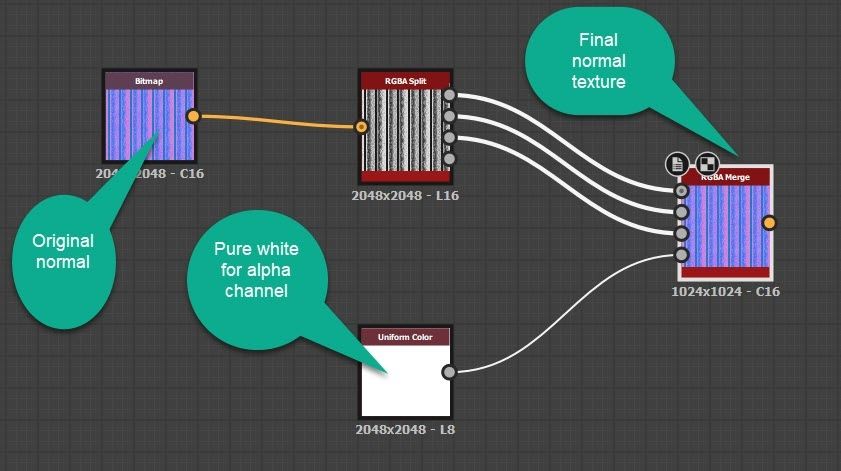Click the bottom alpha input of RGBA Merge
This screenshot has width=841, height=471.
[682, 255]
